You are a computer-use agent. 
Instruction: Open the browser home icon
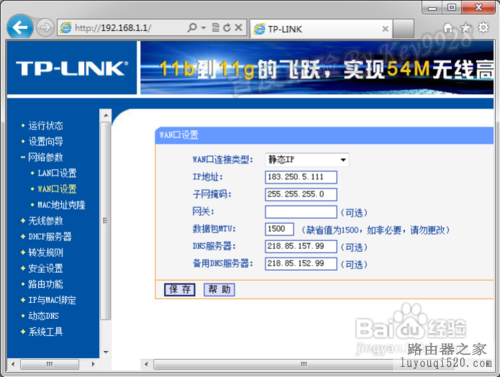(x=448, y=28)
